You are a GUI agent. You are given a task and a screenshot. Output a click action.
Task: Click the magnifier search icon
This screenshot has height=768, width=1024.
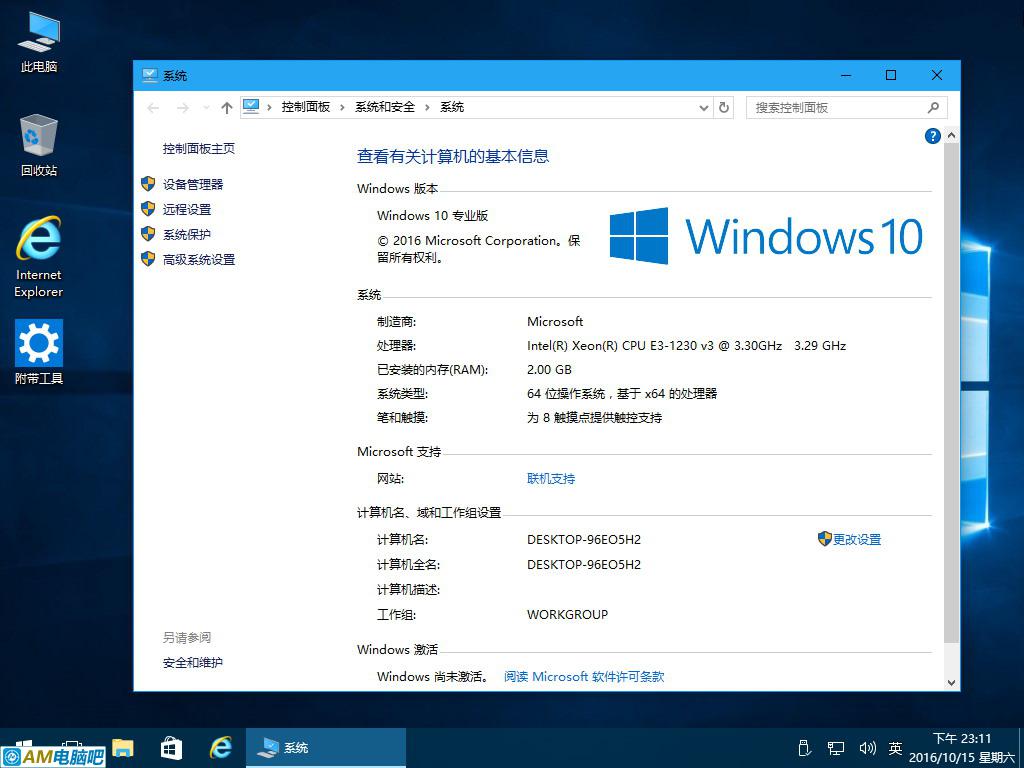933,108
